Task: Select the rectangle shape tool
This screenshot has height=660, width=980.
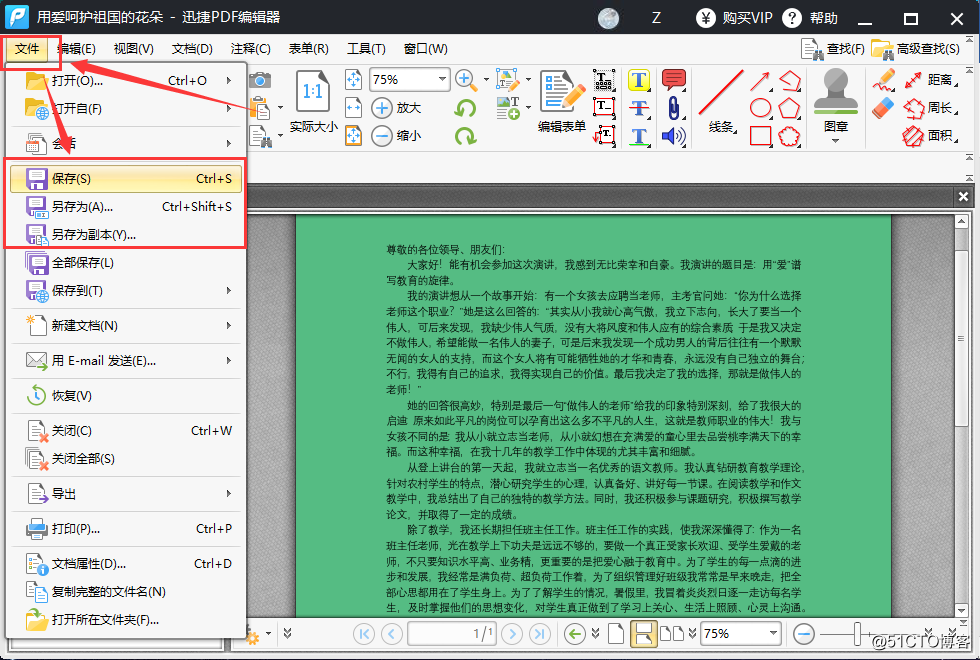Action: tap(760, 136)
